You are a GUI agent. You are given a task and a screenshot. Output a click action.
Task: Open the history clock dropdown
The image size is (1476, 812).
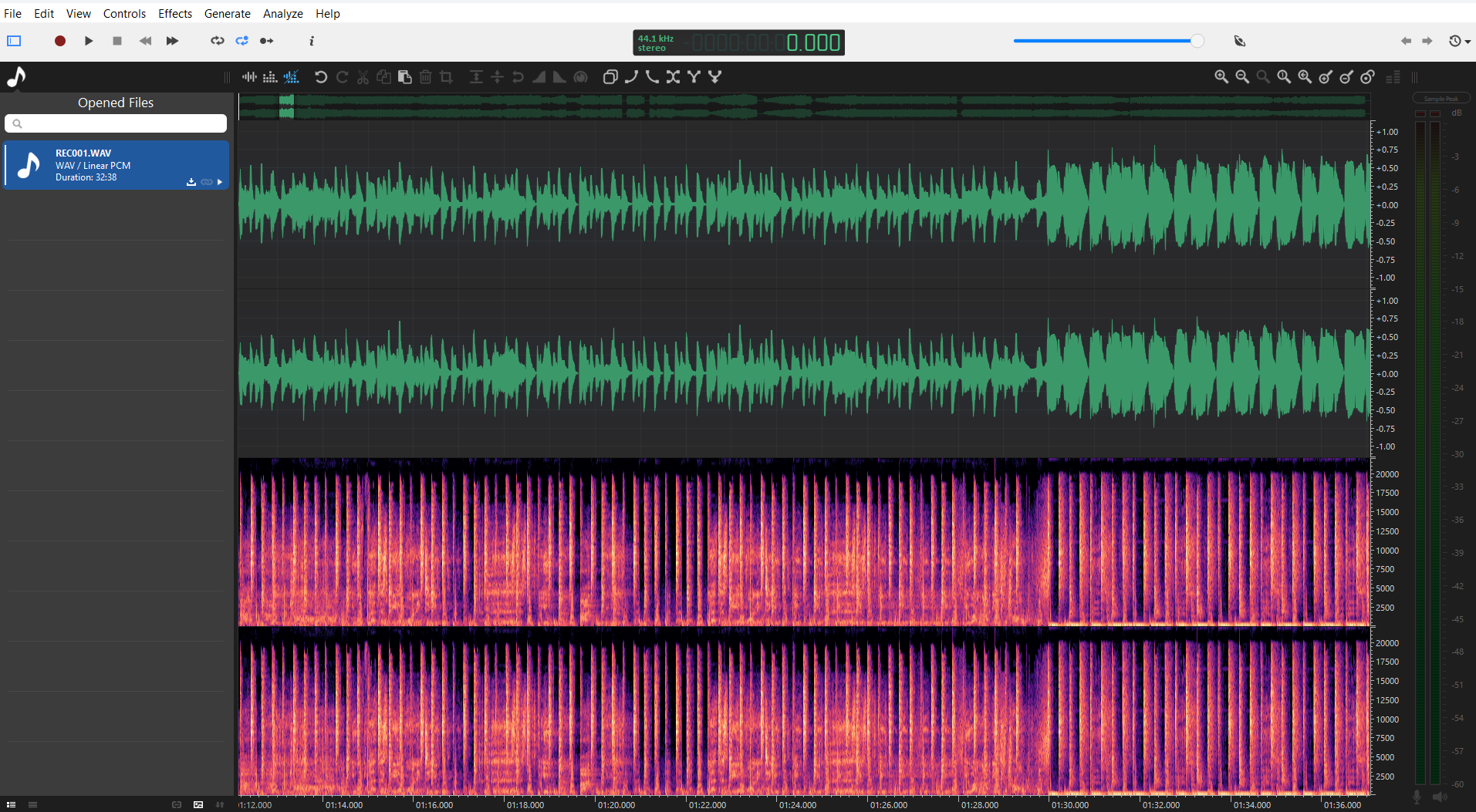pos(1458,41)
